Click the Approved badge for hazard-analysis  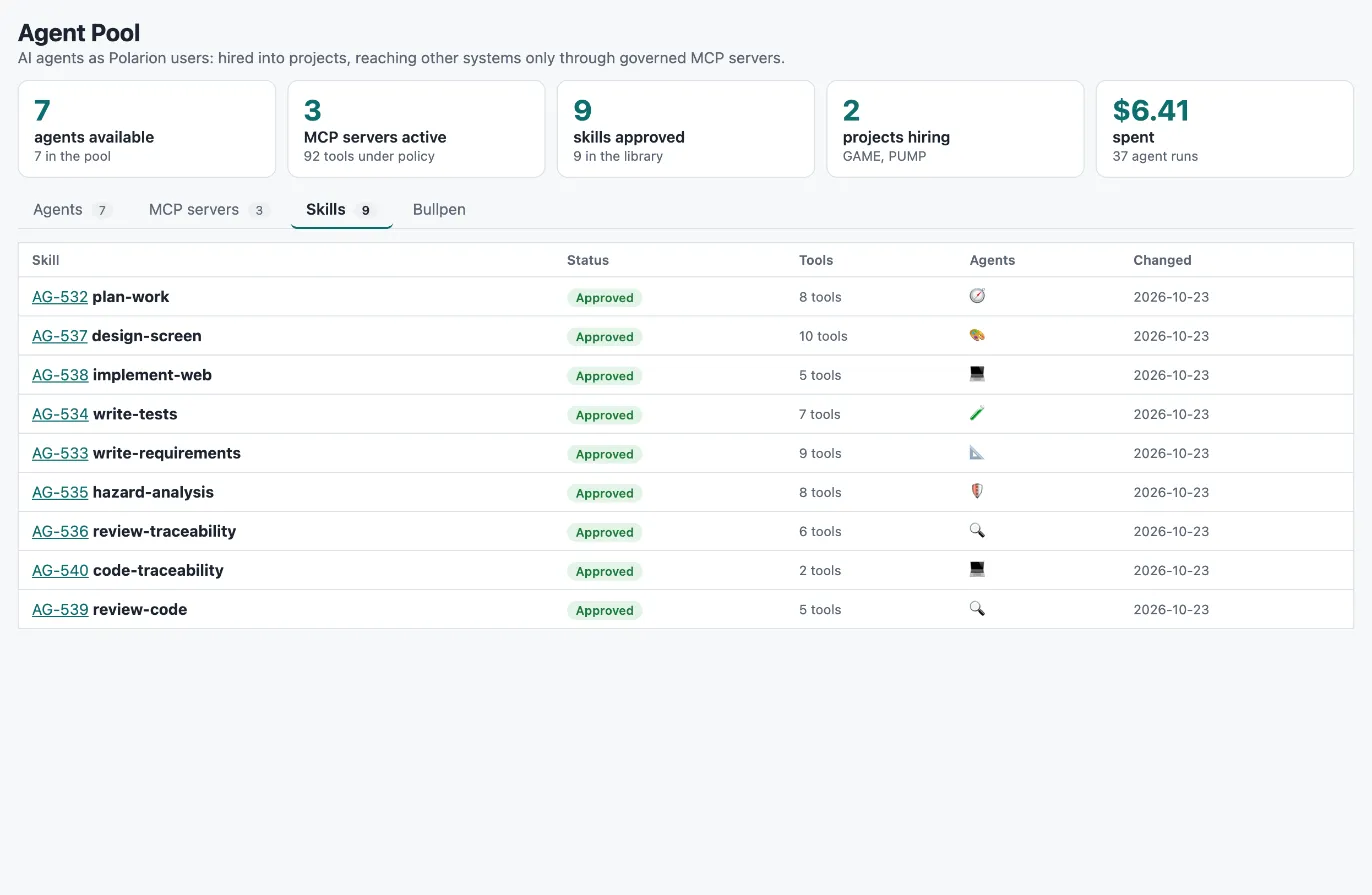pos(604,493)
